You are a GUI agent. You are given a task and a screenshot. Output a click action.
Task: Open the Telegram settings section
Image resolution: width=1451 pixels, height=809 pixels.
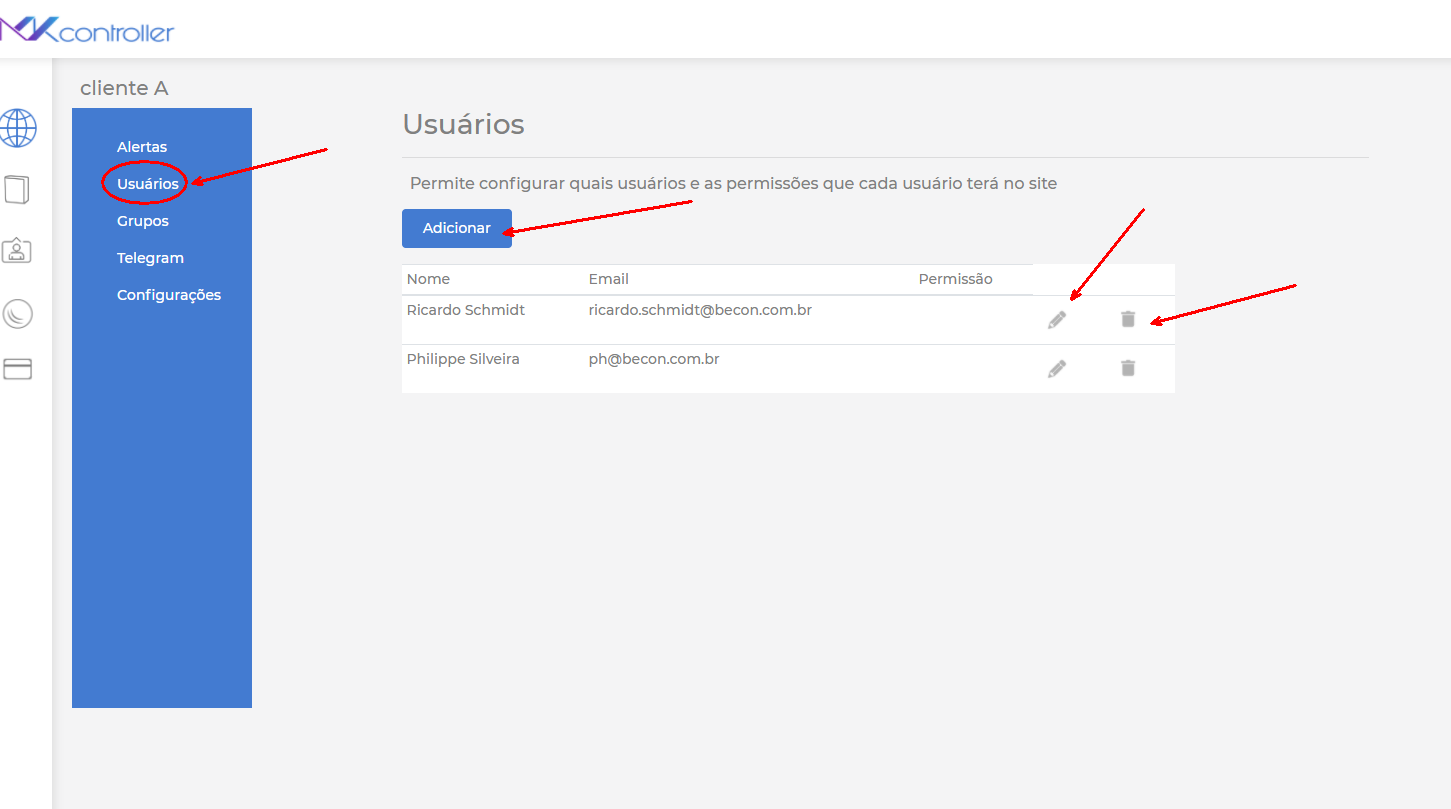click(150, 257)
